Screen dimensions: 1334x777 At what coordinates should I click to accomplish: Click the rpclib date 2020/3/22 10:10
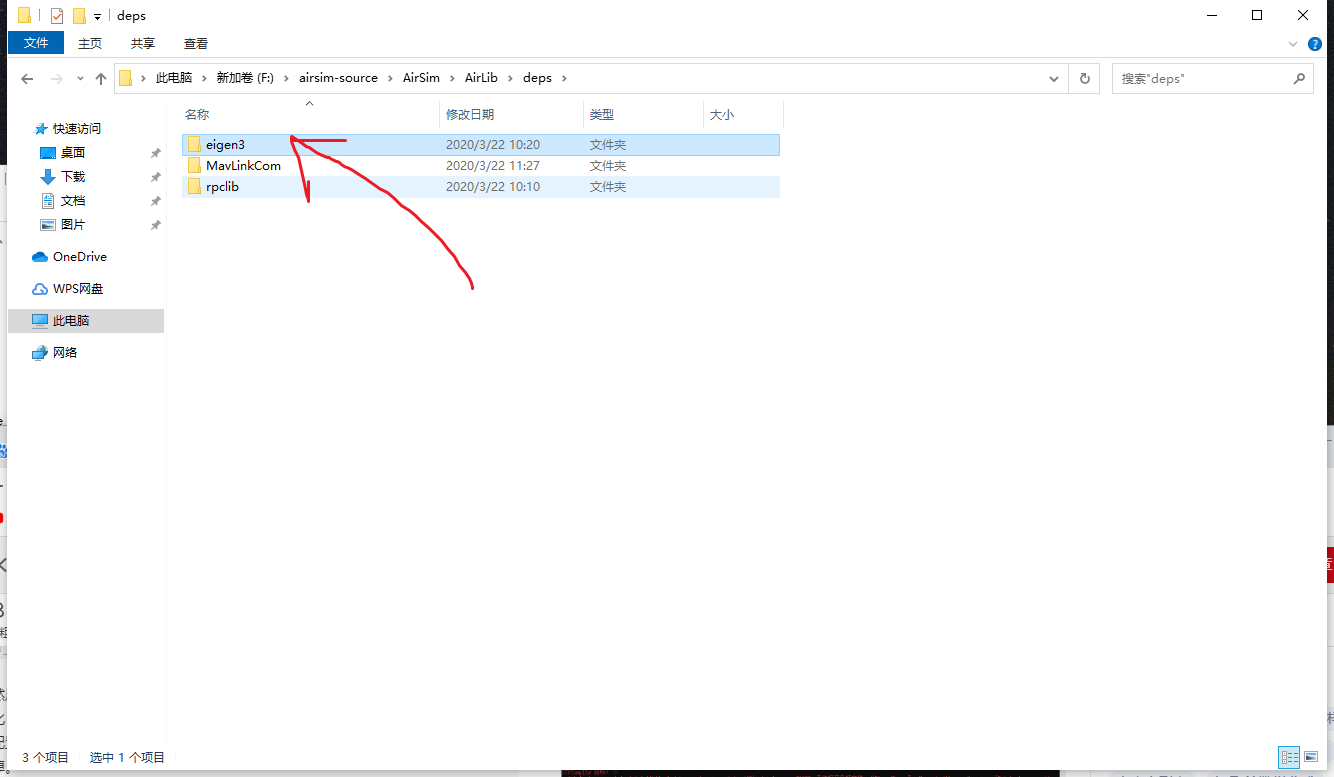[x=492, y=187]
